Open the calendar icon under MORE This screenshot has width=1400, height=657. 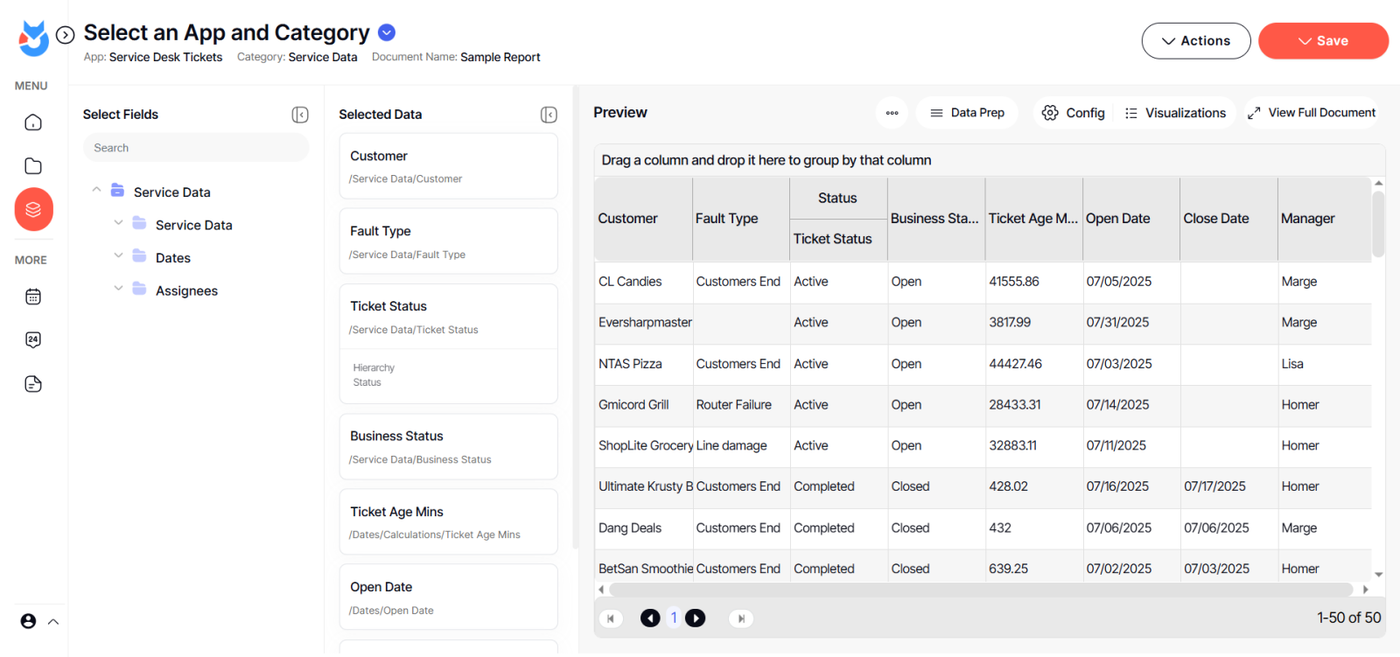pos(33,297)
